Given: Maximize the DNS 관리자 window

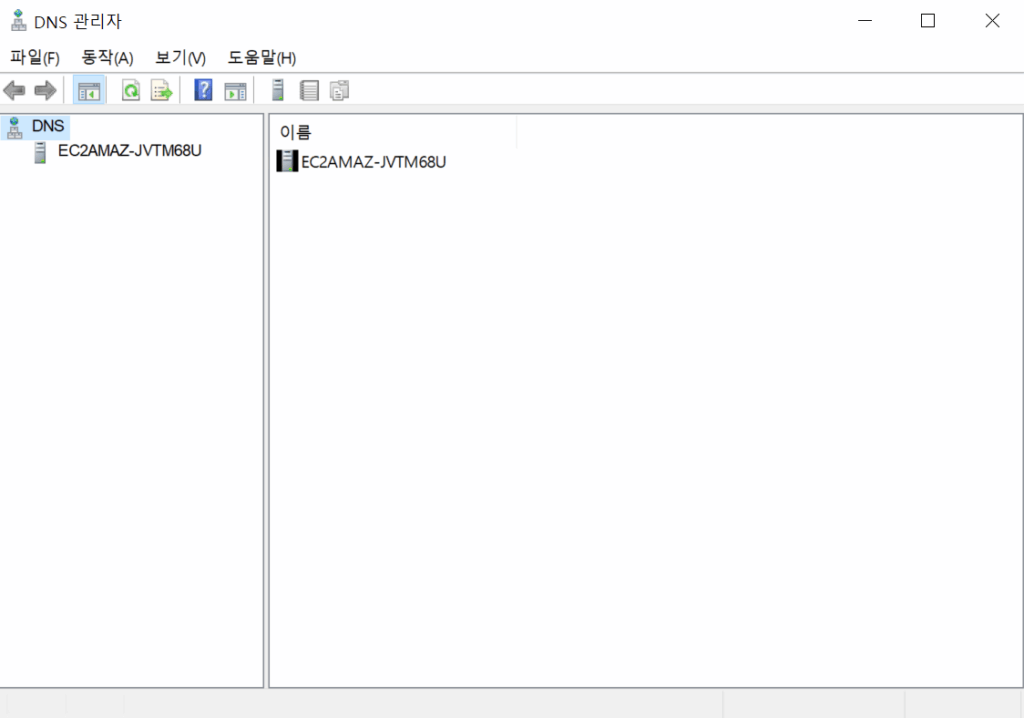Looking at the screenshot, I should [x=927, y=21].
